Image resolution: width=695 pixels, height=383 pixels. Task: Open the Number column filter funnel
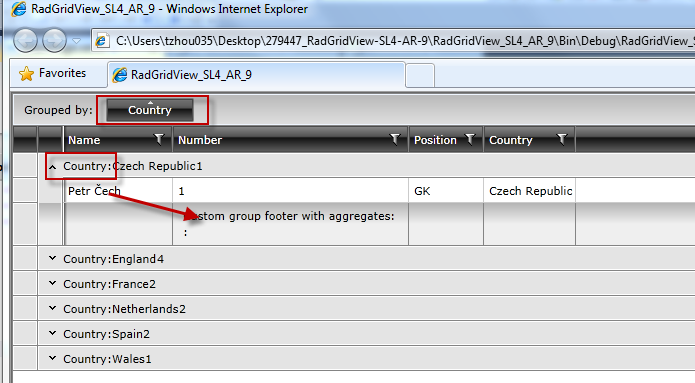click(394, 139)
